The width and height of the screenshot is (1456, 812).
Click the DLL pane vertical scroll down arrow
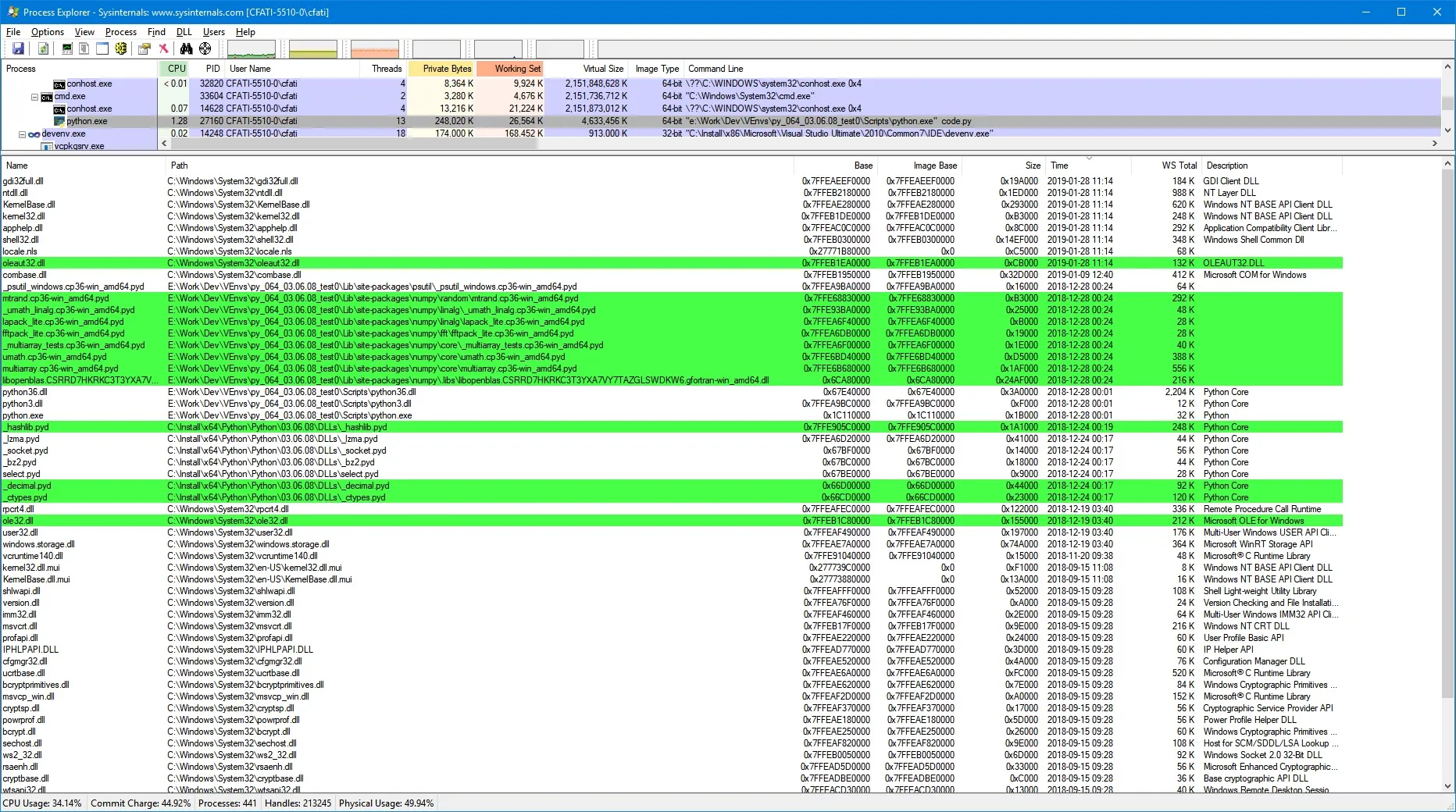pos(1448,786)
